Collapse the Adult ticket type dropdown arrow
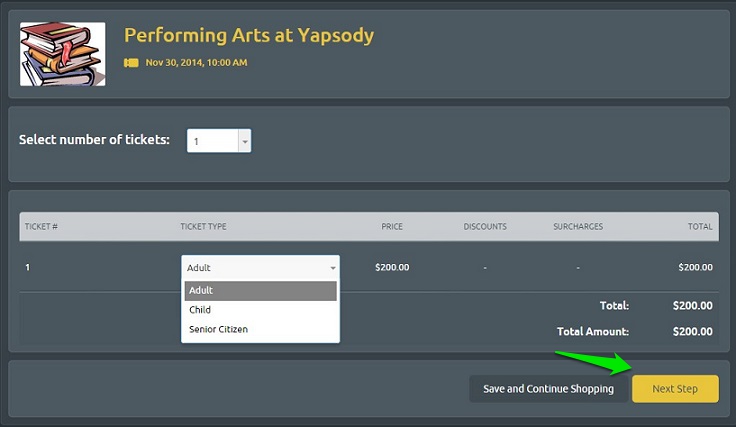736x427 pixels. 333,268
